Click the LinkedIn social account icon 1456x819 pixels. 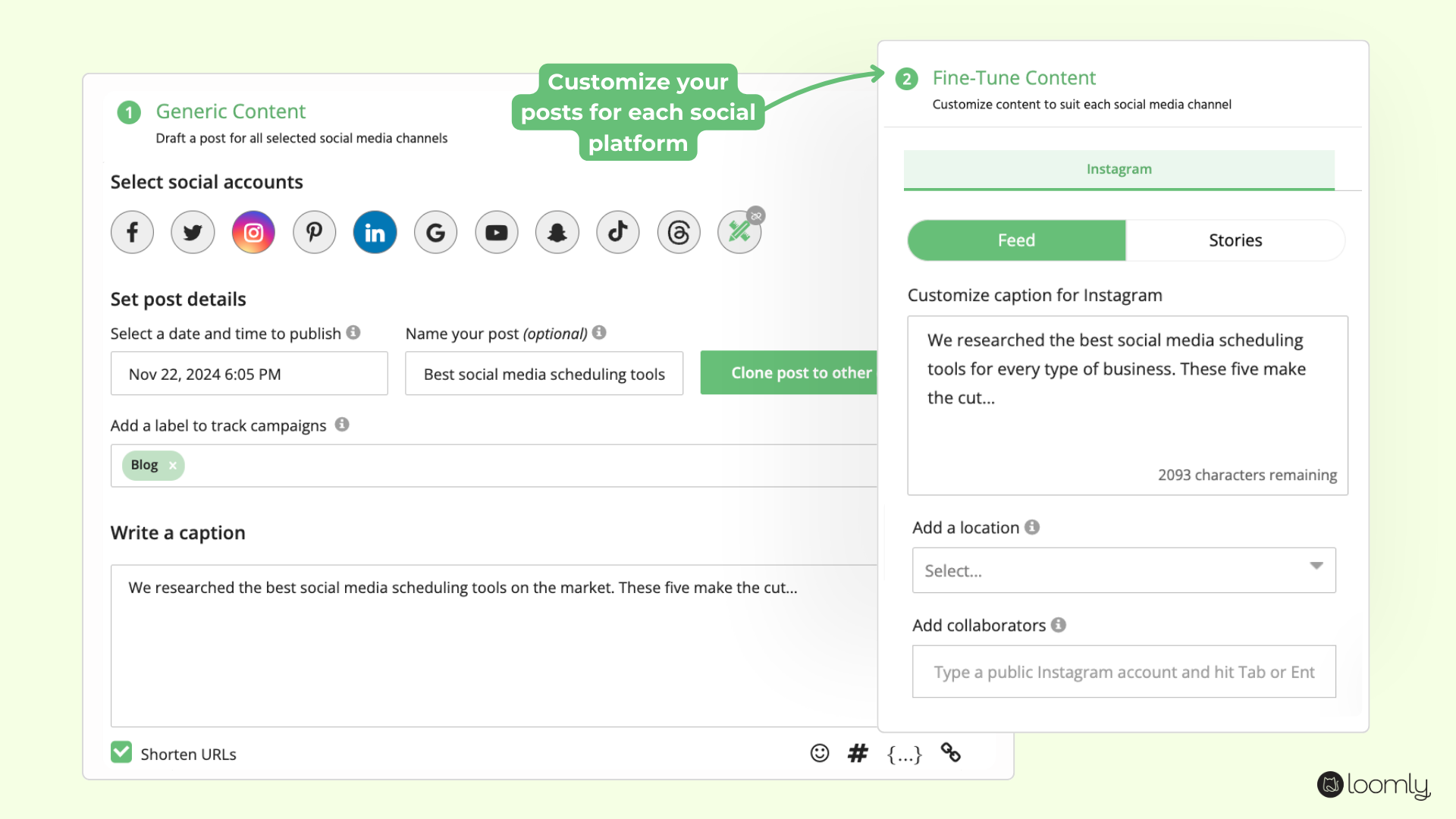(x=374, y=231)
